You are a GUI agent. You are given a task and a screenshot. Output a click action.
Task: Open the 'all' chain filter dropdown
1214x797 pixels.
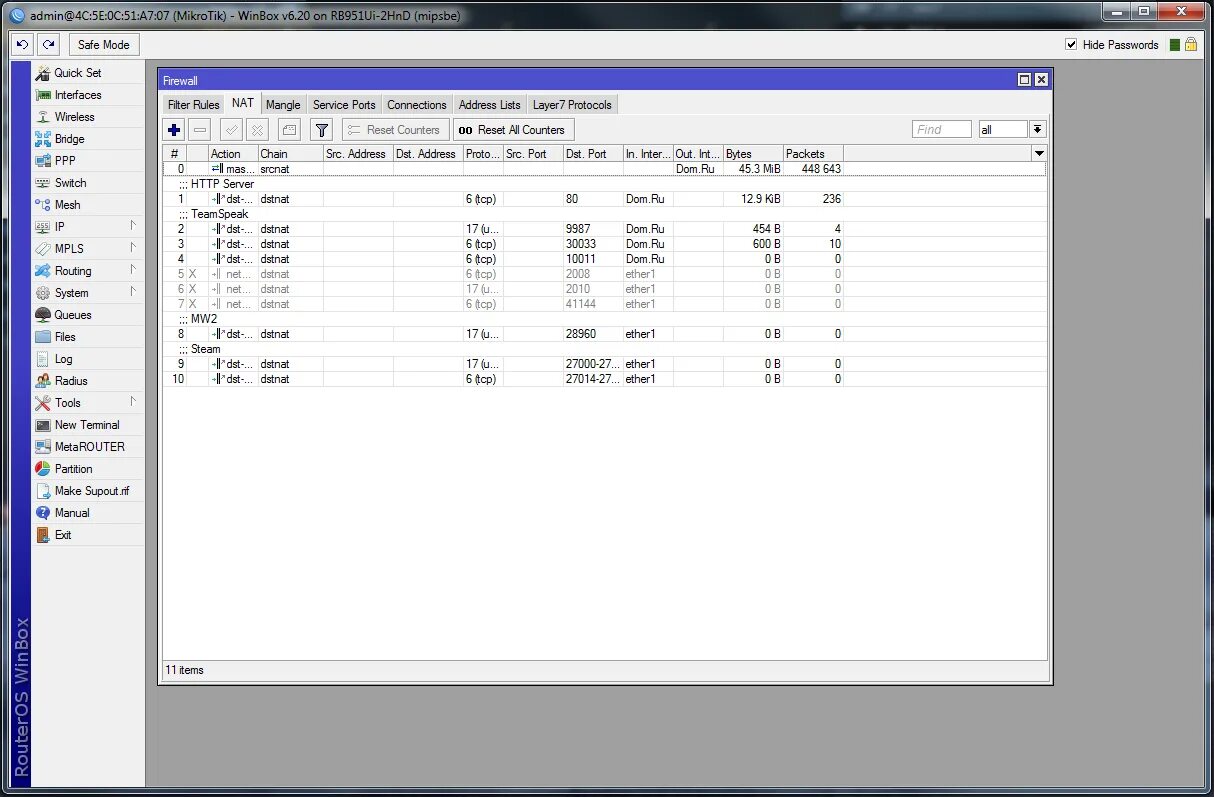[x=1037, y=130]
